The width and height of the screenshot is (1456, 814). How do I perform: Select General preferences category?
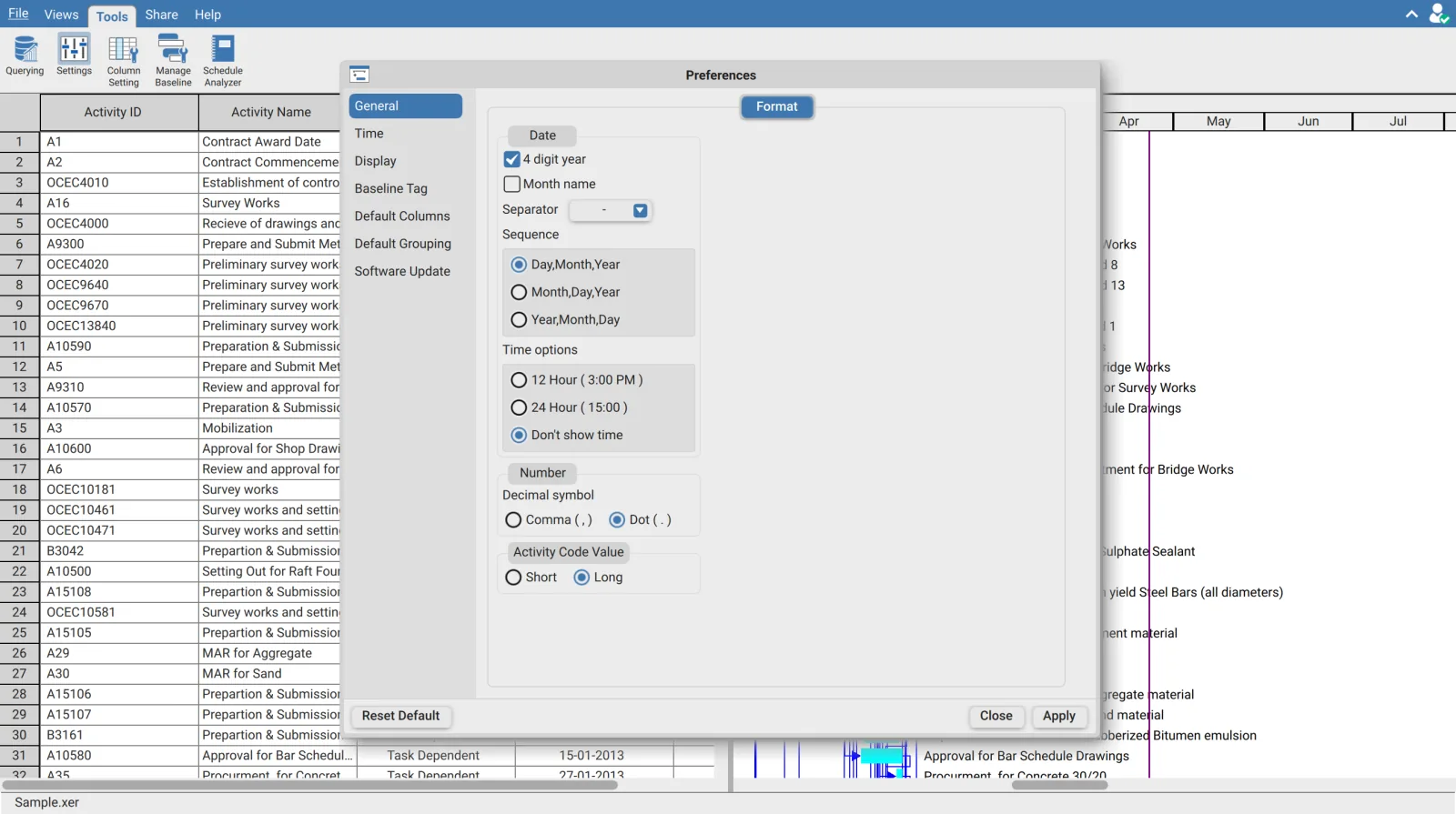coord(405,106)
